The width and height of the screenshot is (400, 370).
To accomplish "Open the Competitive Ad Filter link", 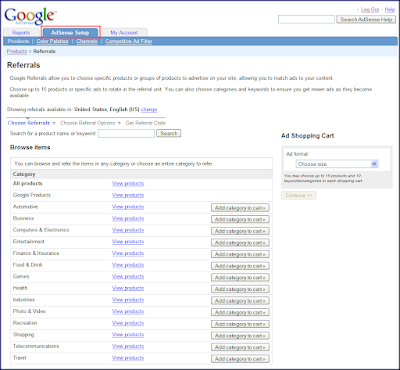I will (129, 41).
